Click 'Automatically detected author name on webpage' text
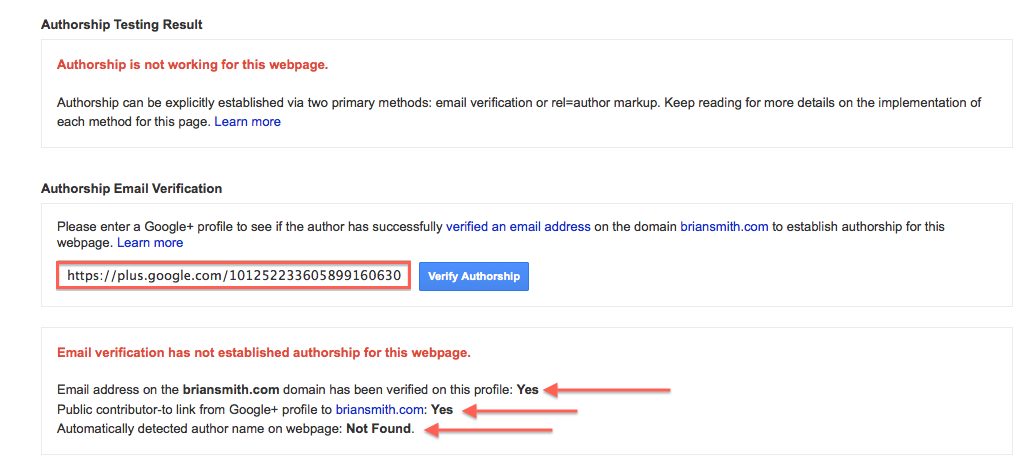This screenshot has width=1035, height=472. coord(200,430)
